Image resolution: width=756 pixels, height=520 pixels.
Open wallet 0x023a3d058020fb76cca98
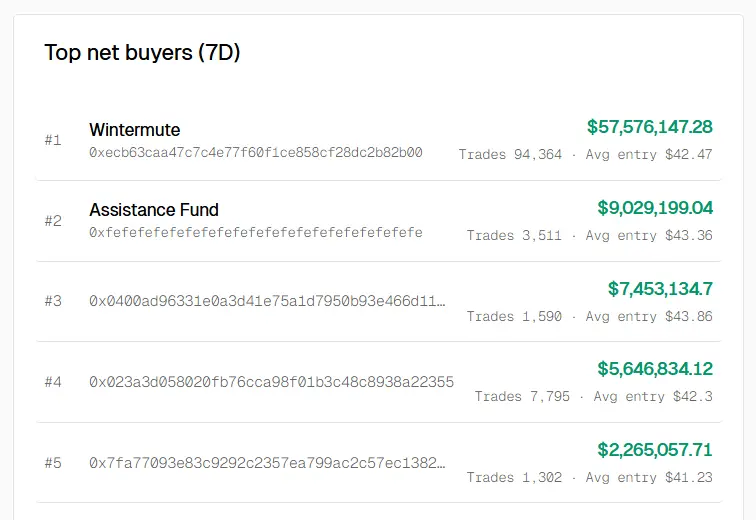point(271,382)
